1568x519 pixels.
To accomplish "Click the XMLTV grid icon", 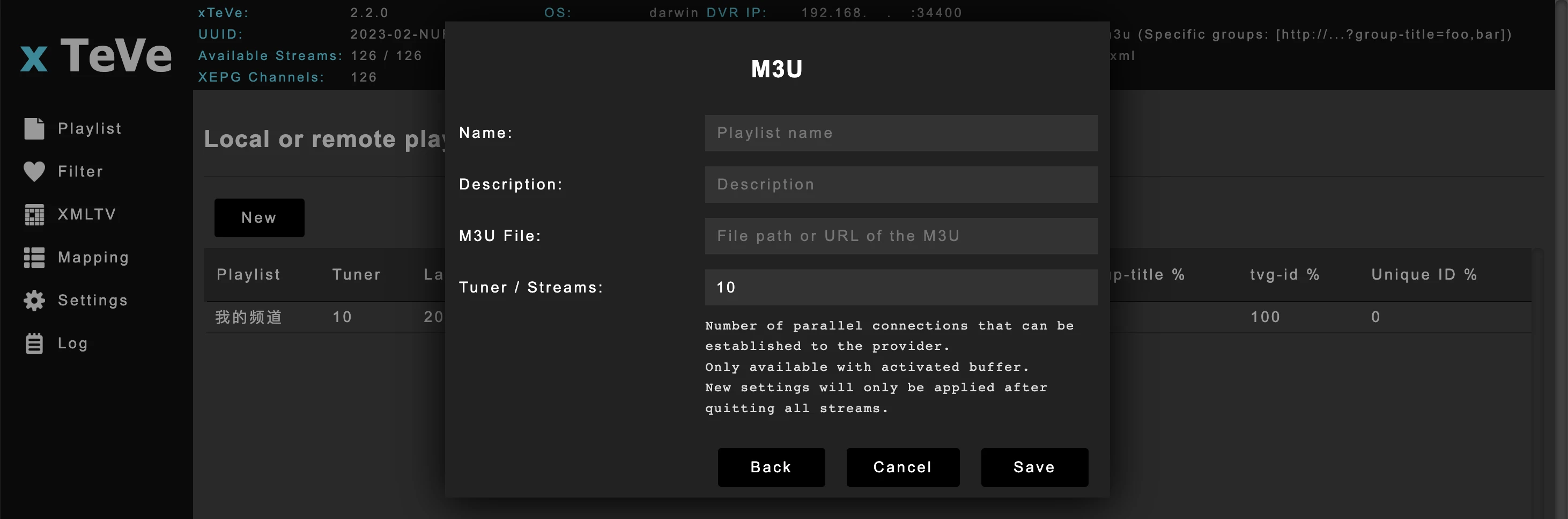I will 34,215.
